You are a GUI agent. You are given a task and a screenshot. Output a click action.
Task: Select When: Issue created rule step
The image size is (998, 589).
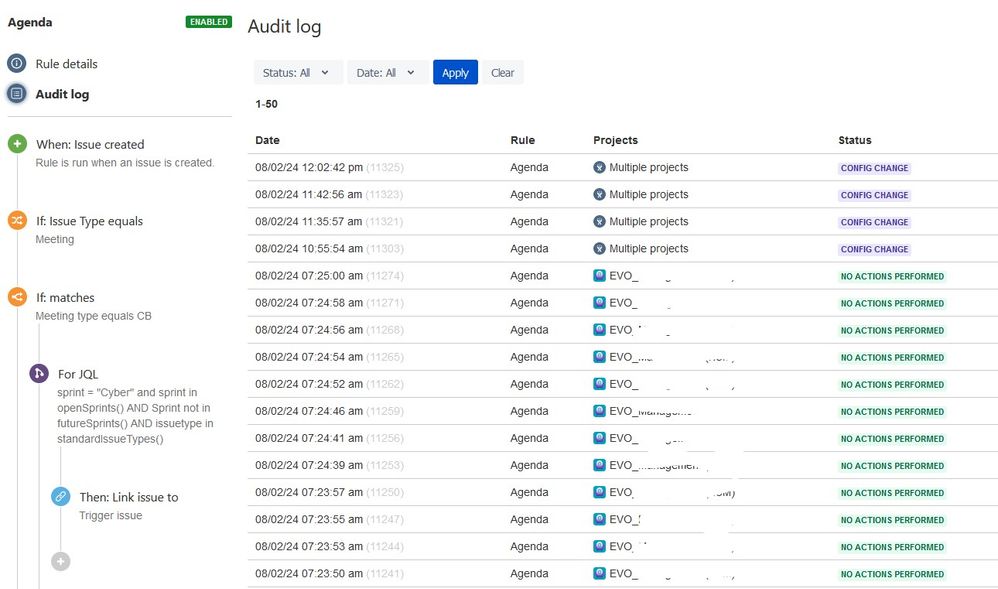point(90,145)
